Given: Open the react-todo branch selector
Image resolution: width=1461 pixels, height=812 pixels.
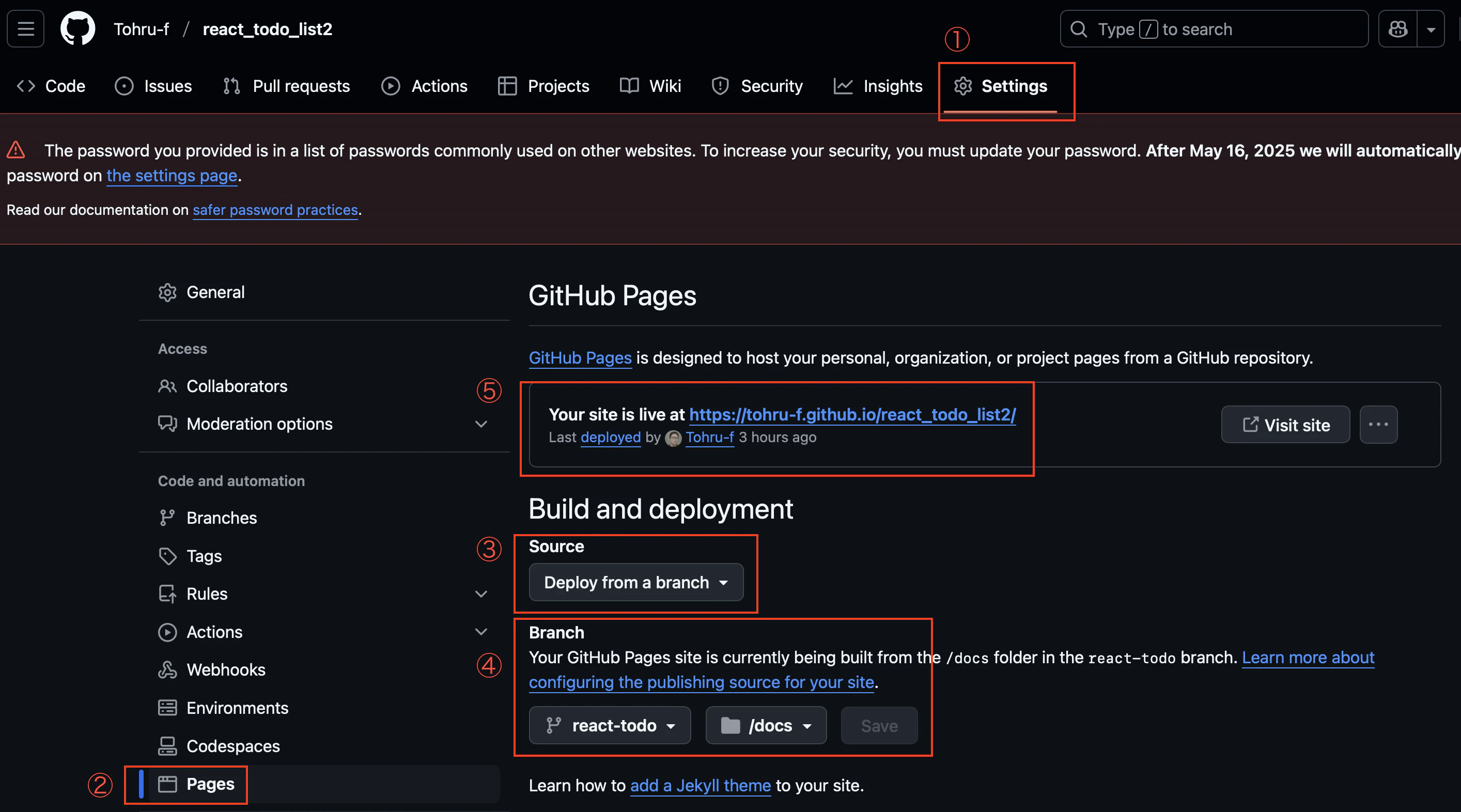Looking at the screenshot, I should pyautogui.click(x=609, y=725).
